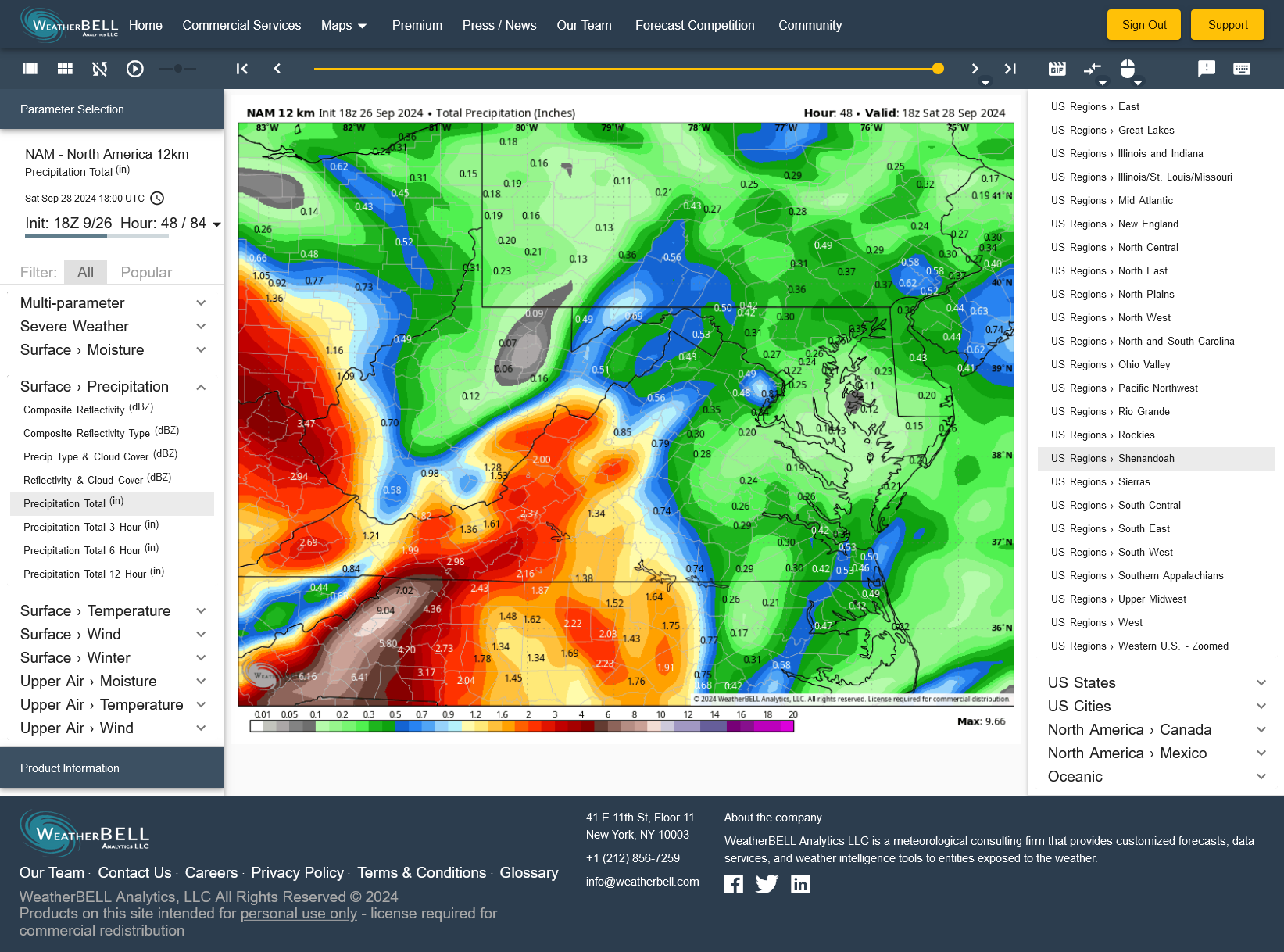Open the Community page
Viewport: 1284px width, 952px height.
pos(810,25)
